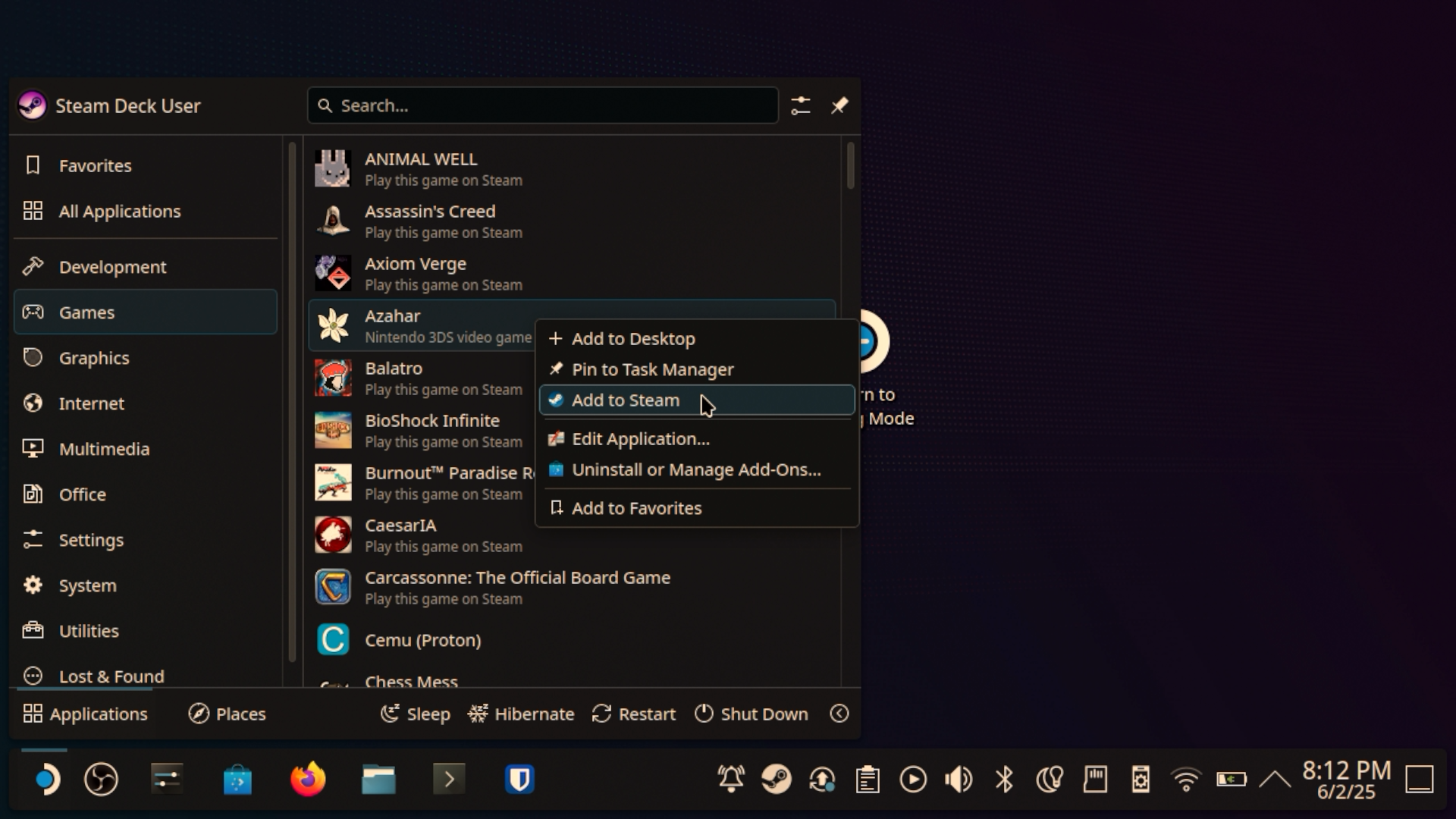Launch Firefox from the taskbar

click(308, 780)
